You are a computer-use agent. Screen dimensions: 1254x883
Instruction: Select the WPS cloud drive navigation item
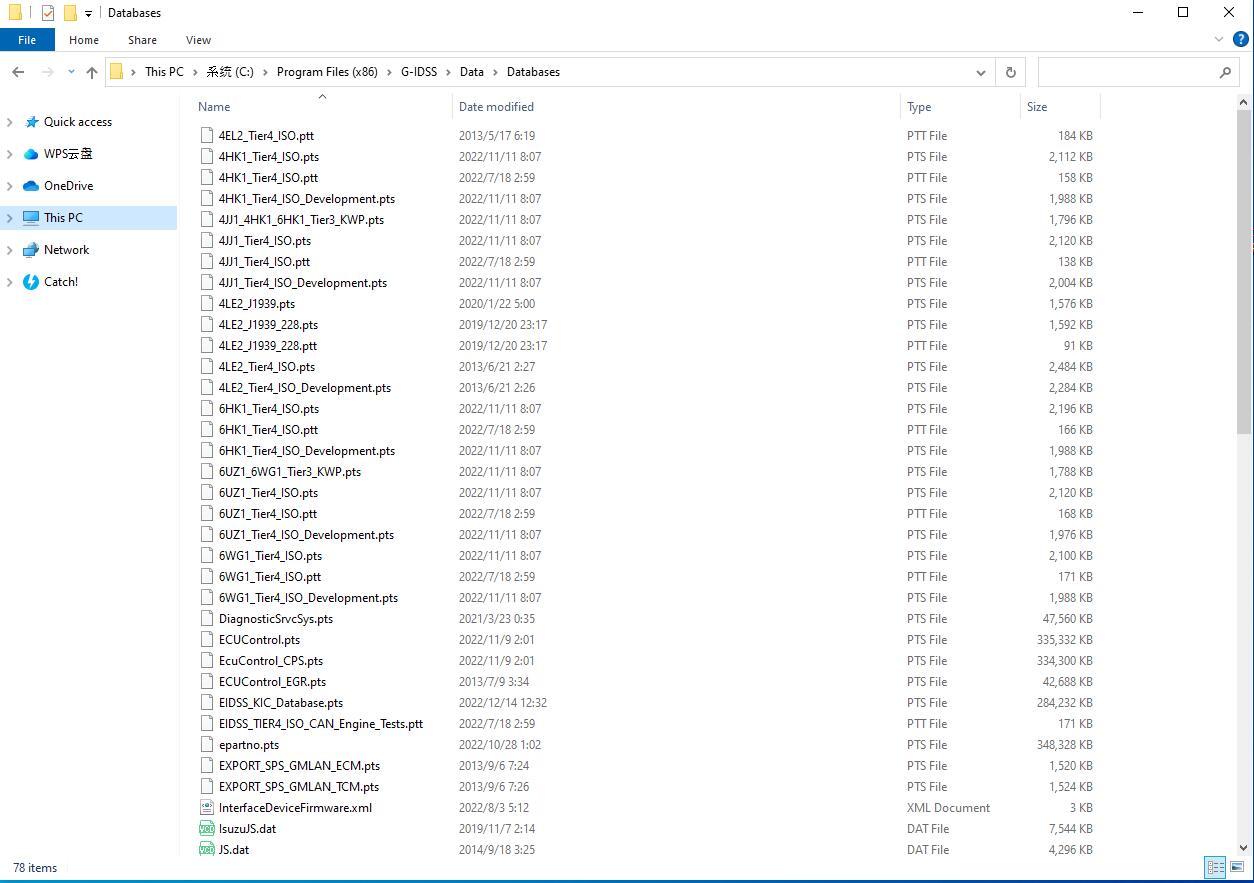click(x=68, y=154)
